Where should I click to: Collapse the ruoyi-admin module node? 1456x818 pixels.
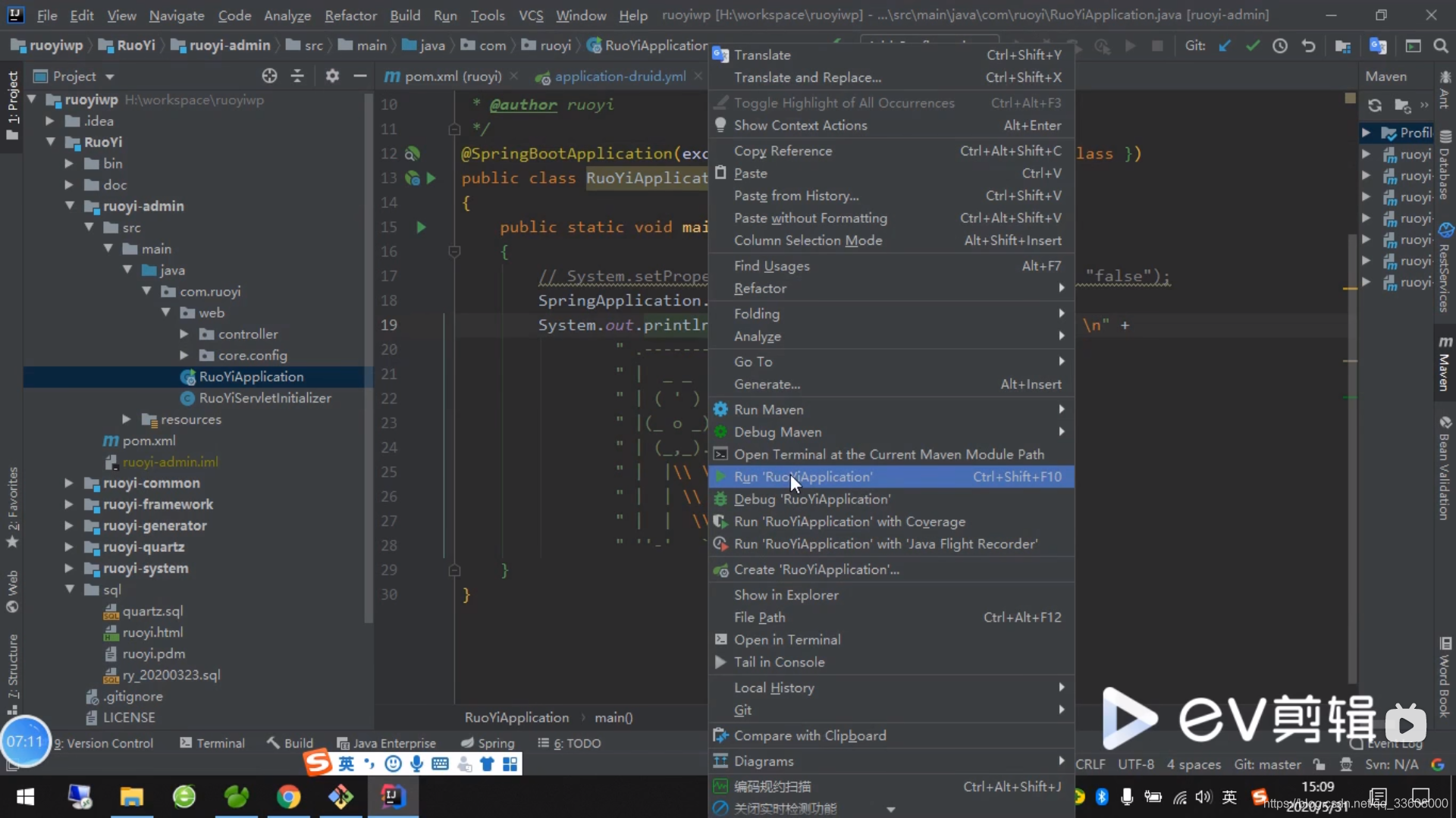click(70, 205)
